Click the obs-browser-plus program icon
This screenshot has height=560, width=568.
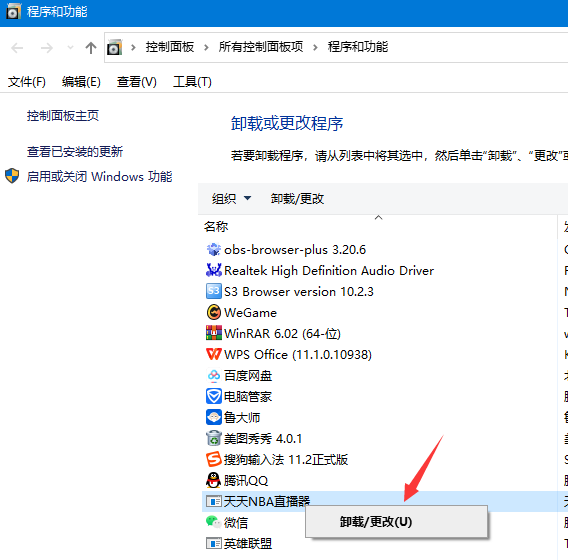tap(214, 250)
